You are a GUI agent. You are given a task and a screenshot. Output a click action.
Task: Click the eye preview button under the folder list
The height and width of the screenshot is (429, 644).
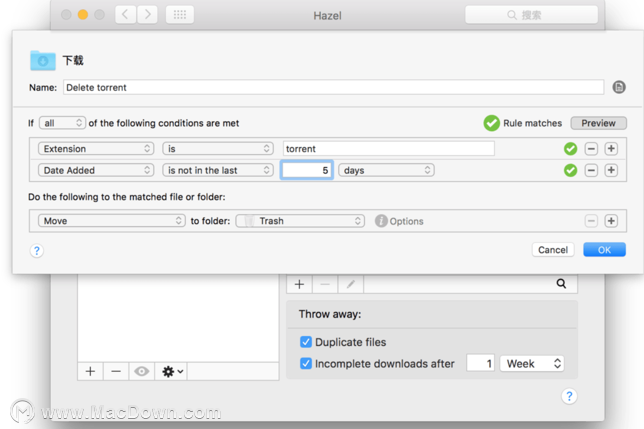141,372
